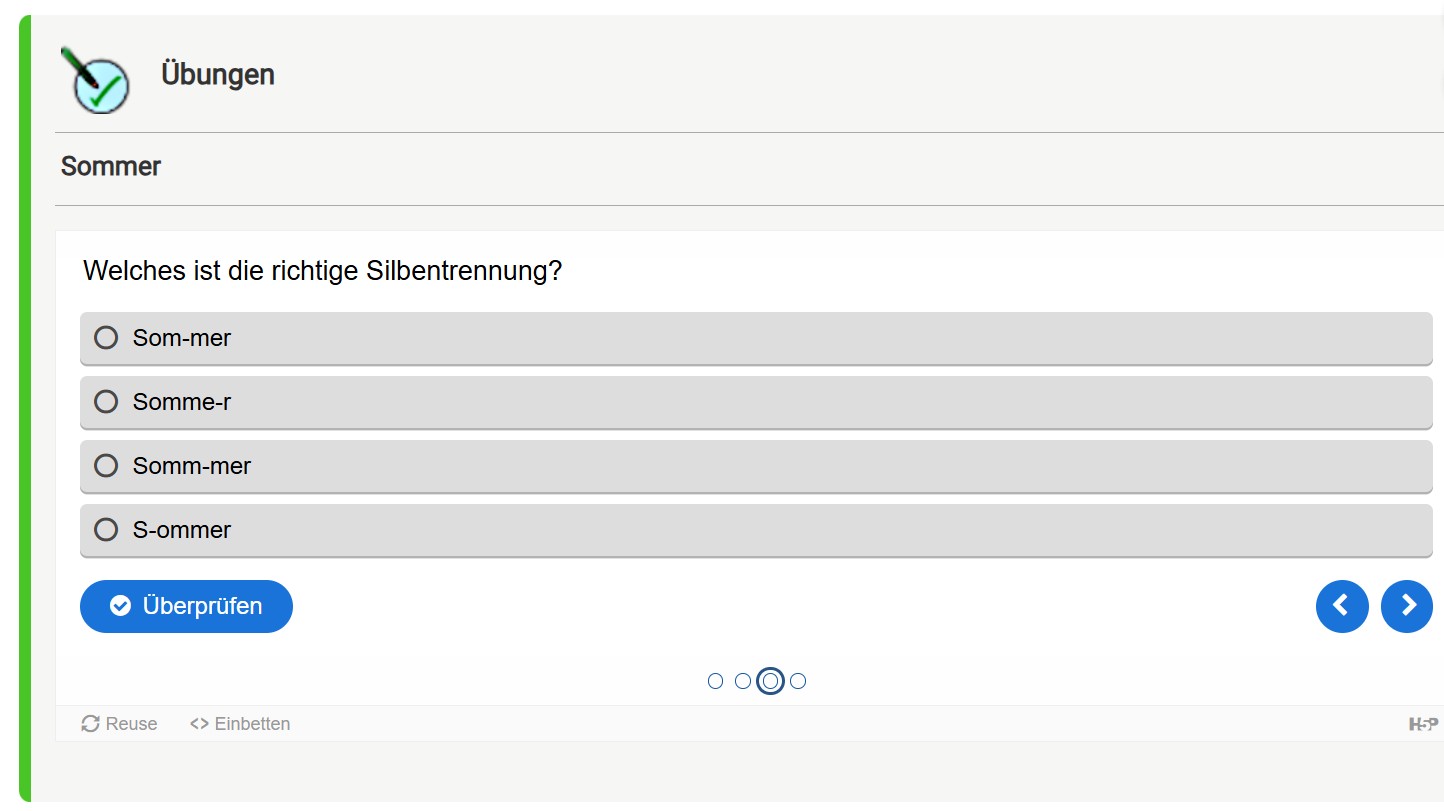Screen dimensions: 1444x811
Task: Jump to fourth question progress dot
Action: pos(798,681)
